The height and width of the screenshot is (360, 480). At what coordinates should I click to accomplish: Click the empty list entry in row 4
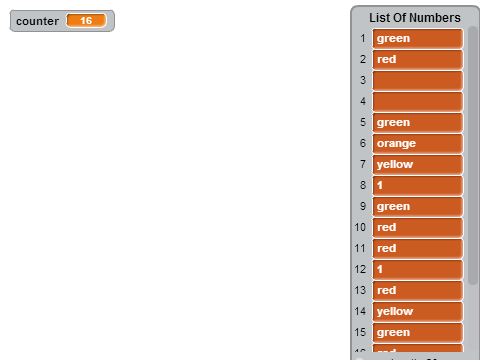tap(418, 102)
